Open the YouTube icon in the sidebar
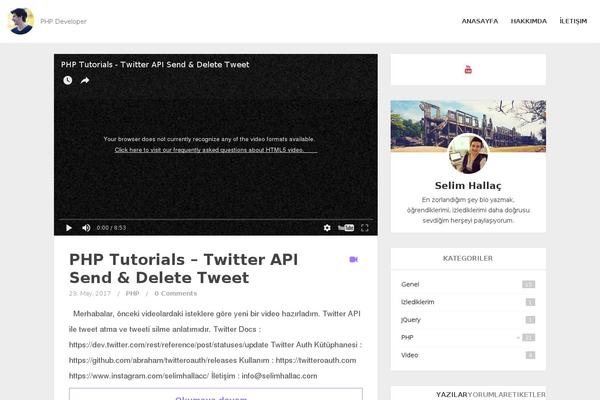600x400 pixels. (468, 70)
